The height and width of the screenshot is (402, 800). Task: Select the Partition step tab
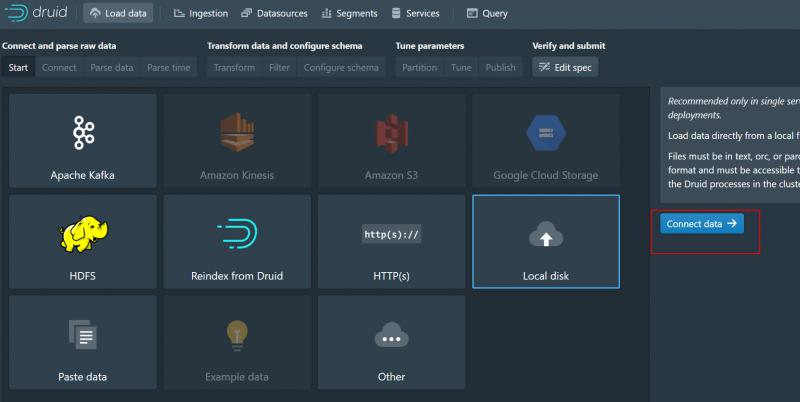[x=419, y=67]
